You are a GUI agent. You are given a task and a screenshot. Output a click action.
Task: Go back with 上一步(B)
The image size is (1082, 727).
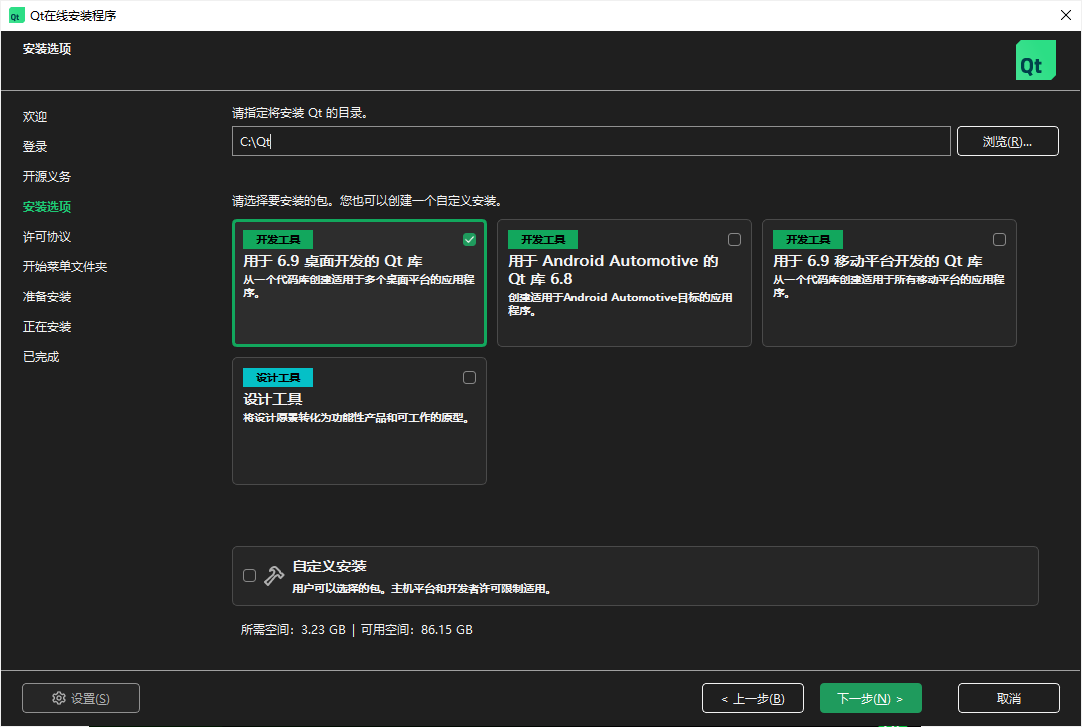click(753, 698)
